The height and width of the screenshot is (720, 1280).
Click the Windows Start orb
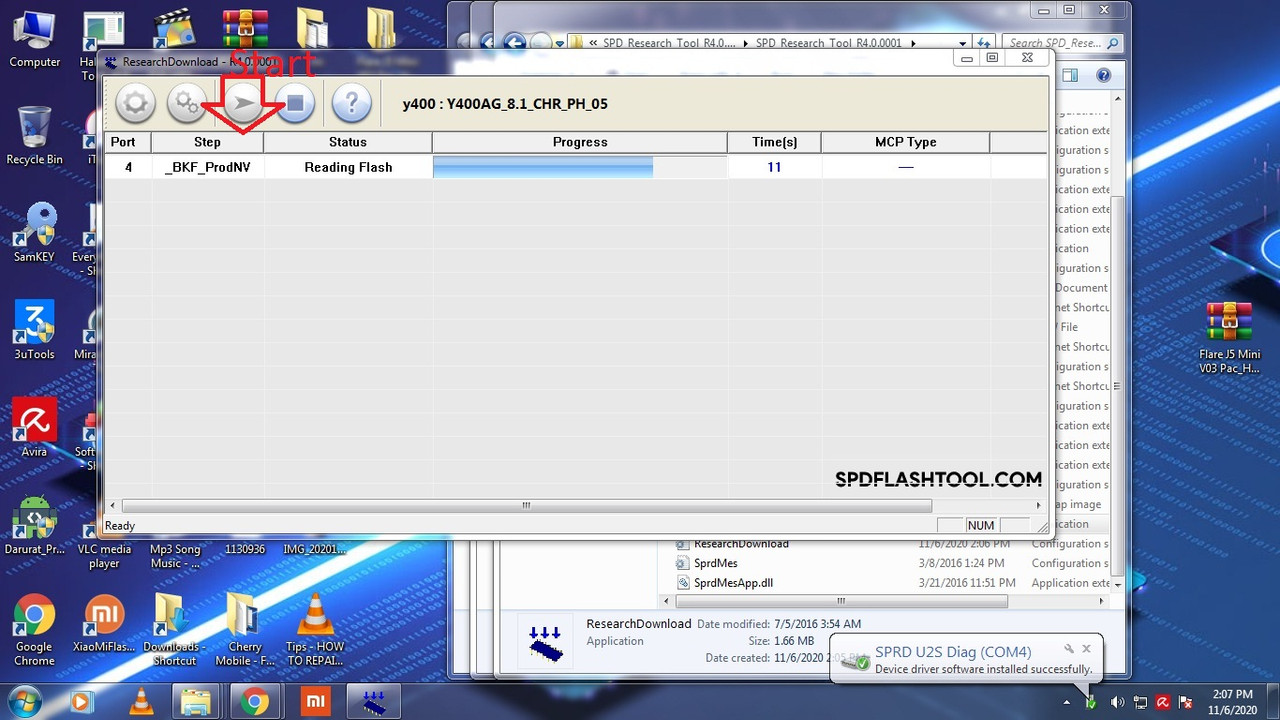(x=22, y=701)
